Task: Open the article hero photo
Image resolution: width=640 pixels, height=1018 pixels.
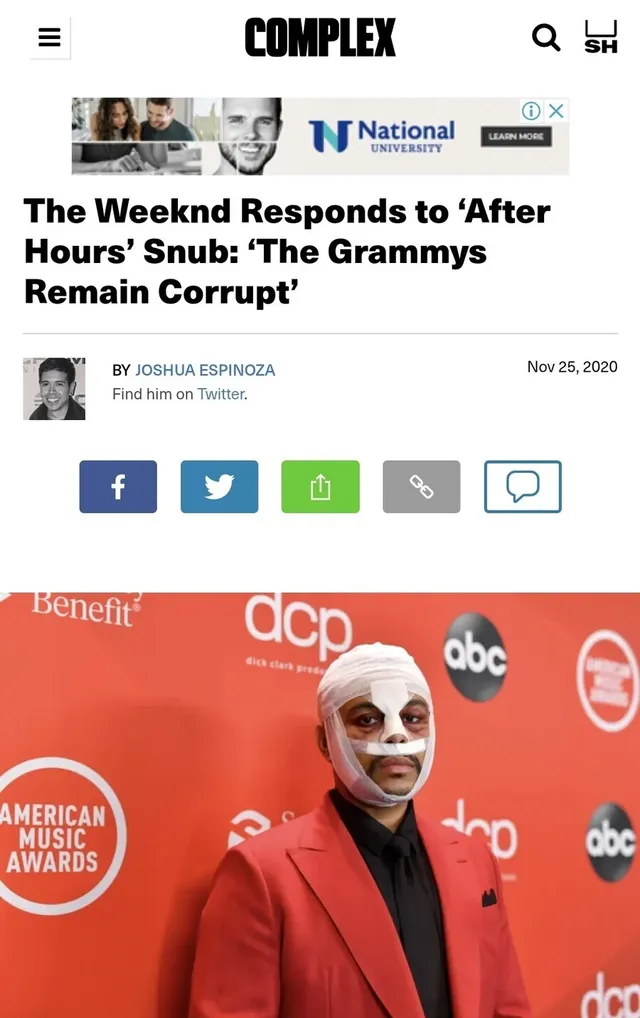Action: click(x=320, y=805)
